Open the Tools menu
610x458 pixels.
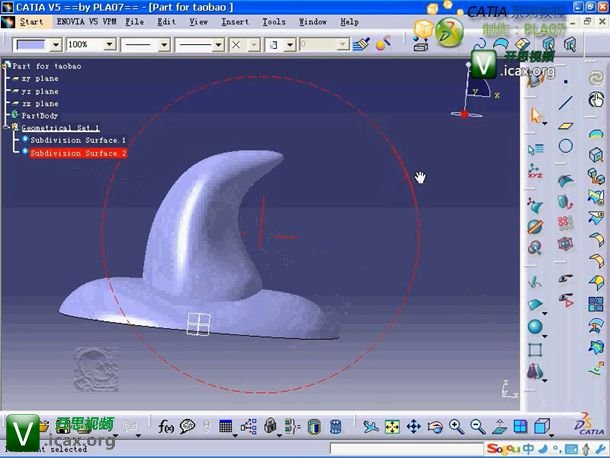(x=273, y=21)
